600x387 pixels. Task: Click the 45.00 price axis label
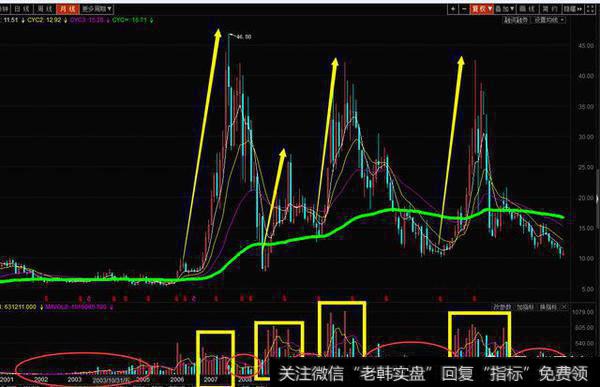[x=586, y=46]
